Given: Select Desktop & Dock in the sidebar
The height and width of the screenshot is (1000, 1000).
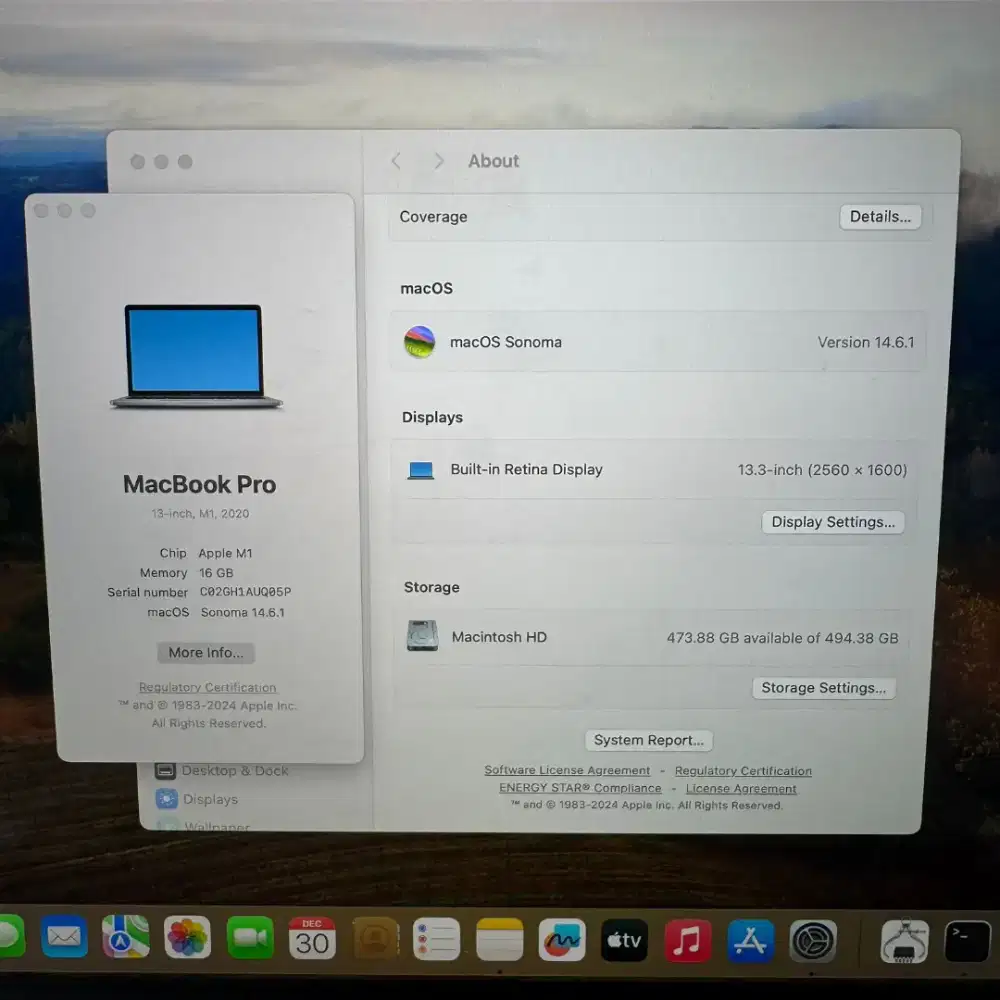Looking at the screenshot, I should (x=235, y=770).
